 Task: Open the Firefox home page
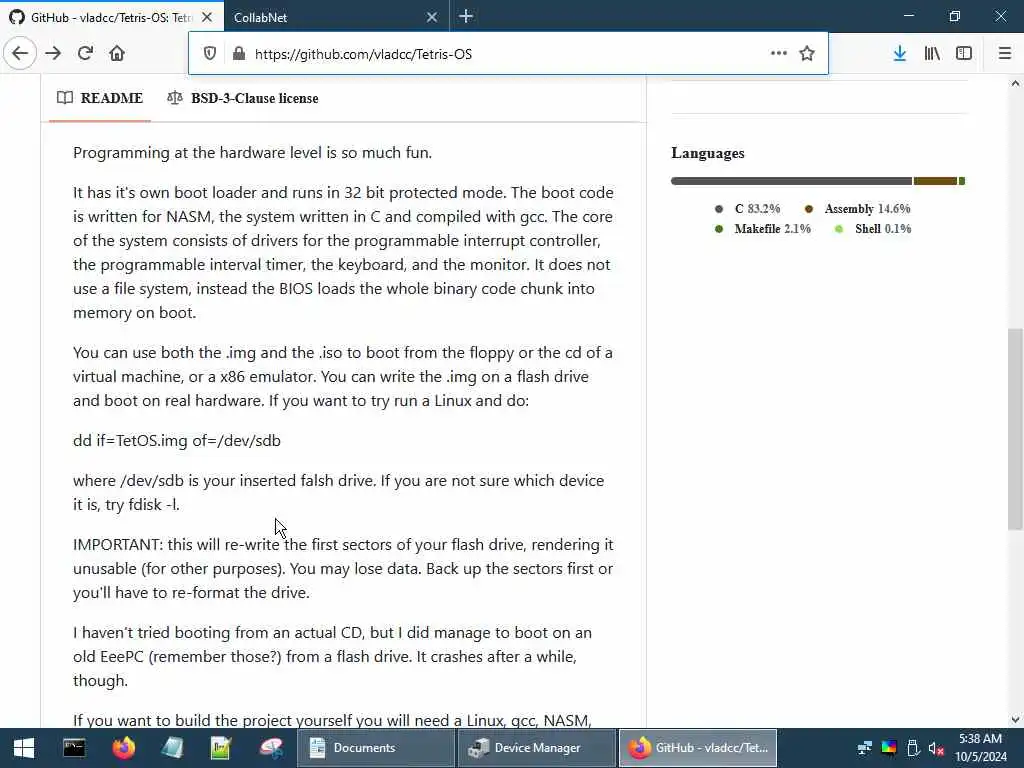point(117,54)
